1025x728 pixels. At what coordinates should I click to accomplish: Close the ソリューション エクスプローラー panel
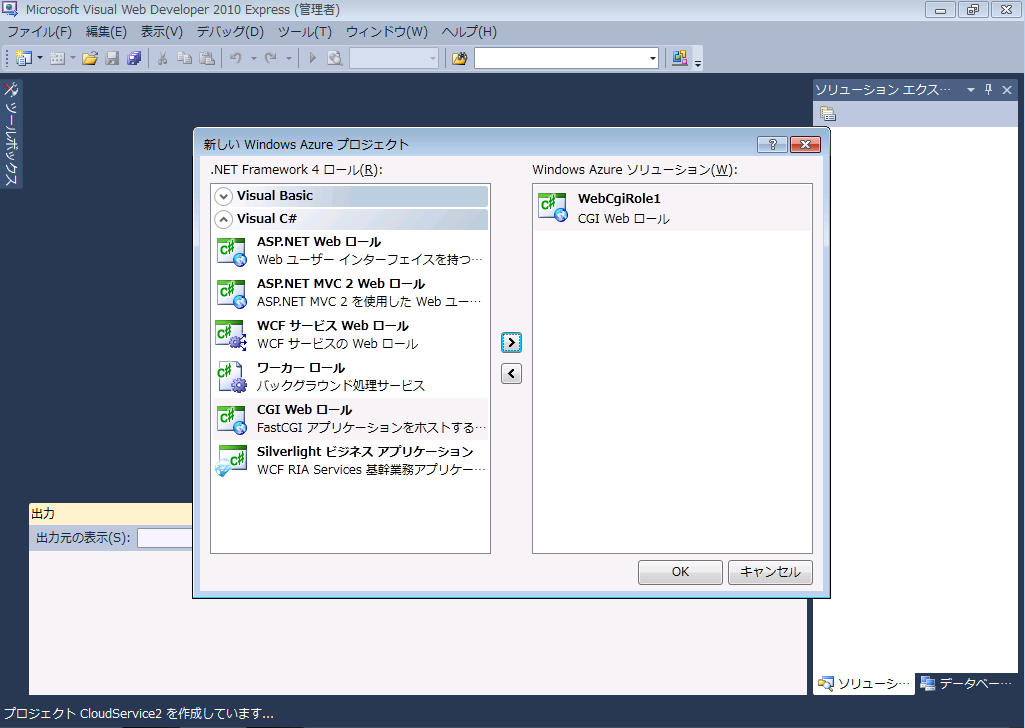tap(1007, 90)
